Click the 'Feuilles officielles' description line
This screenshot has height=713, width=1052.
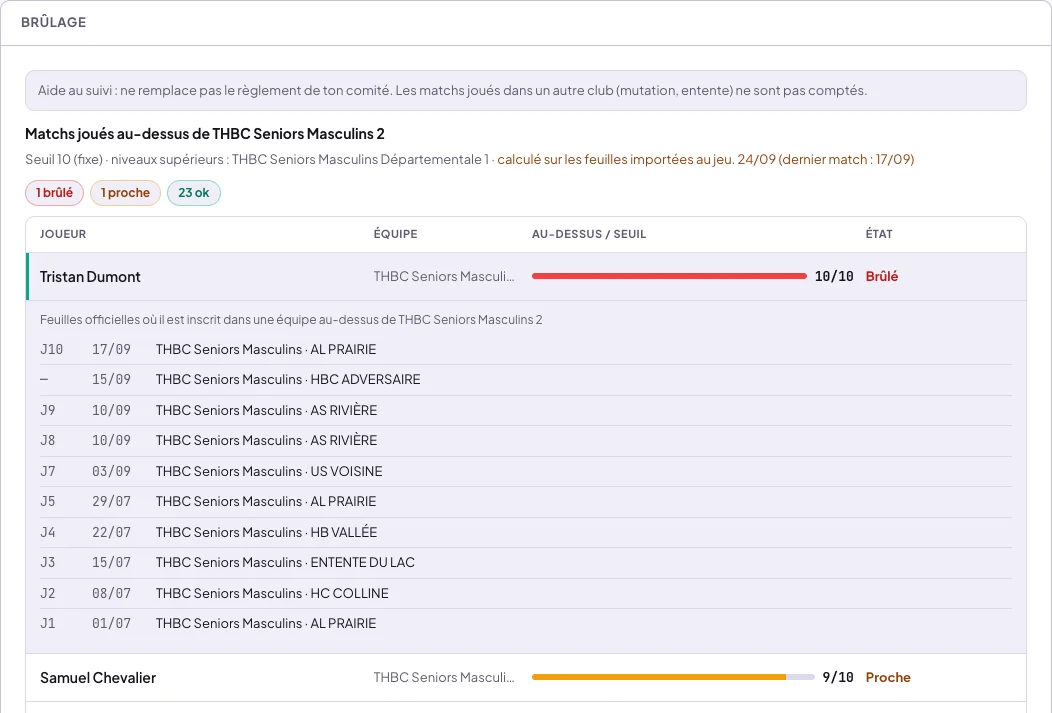click(291, 320)
